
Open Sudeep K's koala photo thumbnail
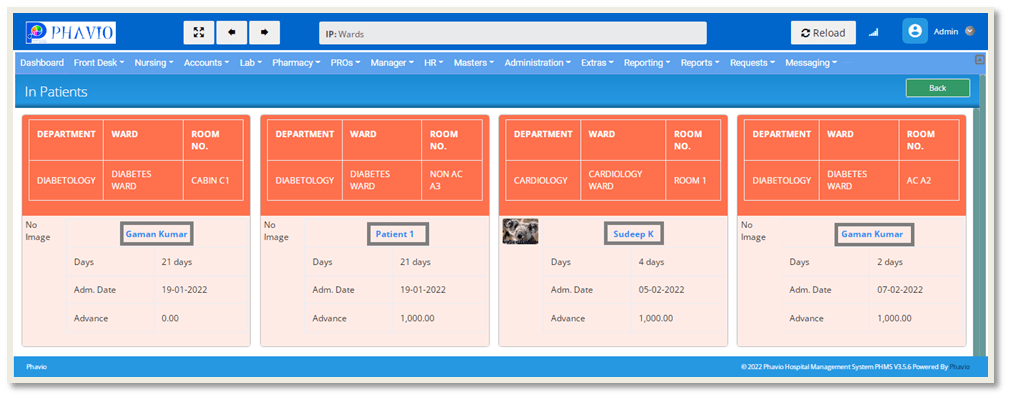(520, 231)
